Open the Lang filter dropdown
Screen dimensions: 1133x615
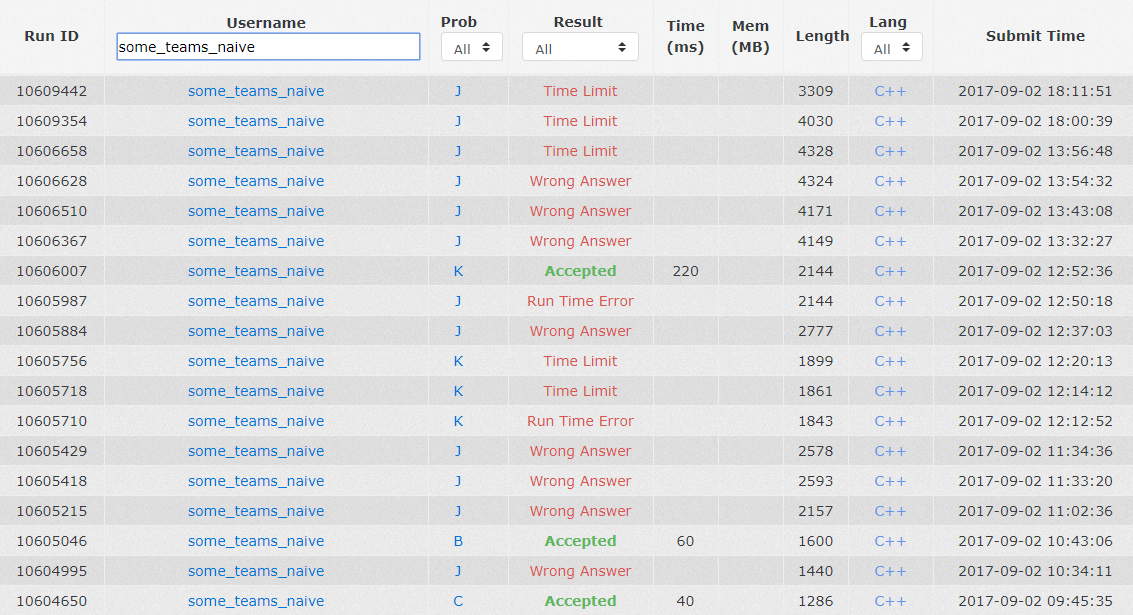(x=891, y=47)
